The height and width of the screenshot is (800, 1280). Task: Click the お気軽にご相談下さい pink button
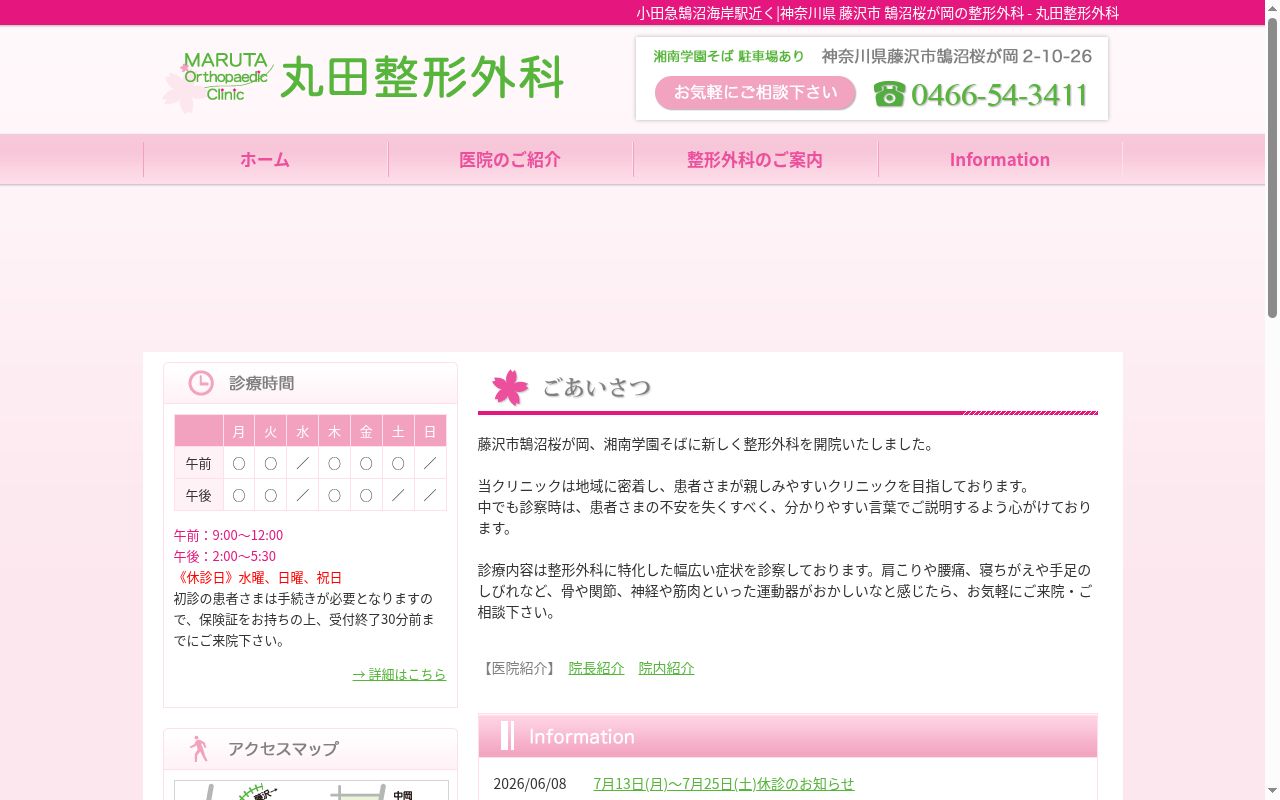[x=756, y=93]
